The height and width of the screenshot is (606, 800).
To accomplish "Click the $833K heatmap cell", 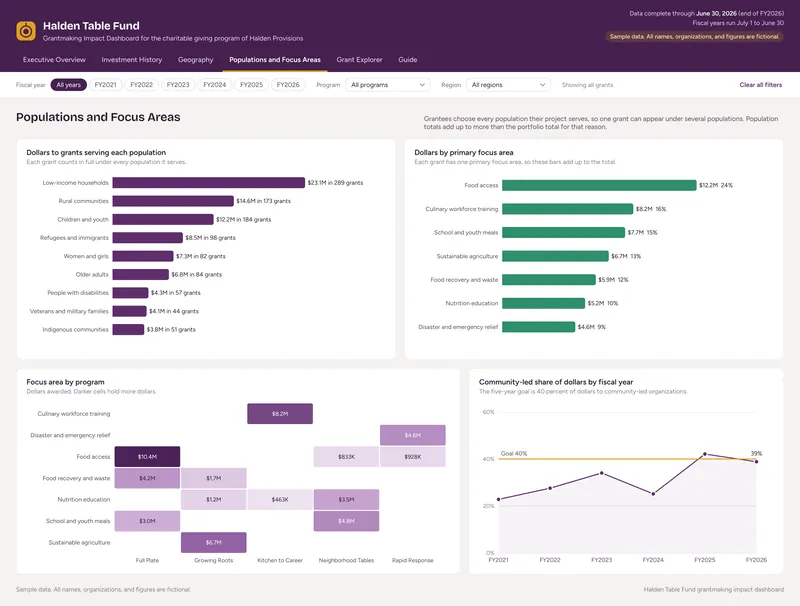I will (x=346, y=457).
